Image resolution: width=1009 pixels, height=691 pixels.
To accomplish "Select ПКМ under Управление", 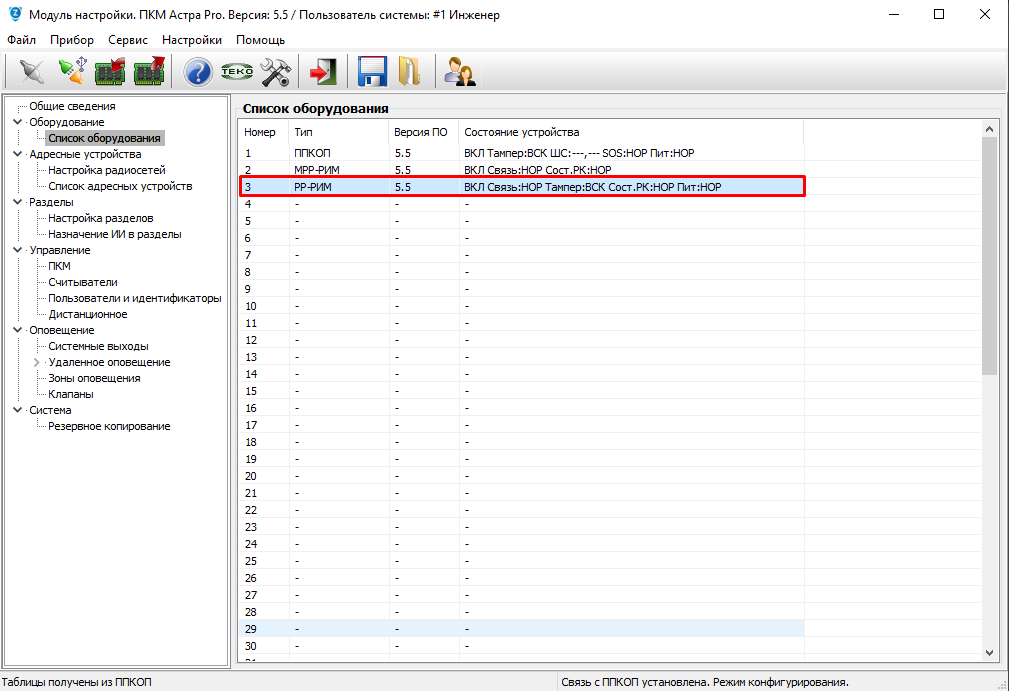I will 59,266.
